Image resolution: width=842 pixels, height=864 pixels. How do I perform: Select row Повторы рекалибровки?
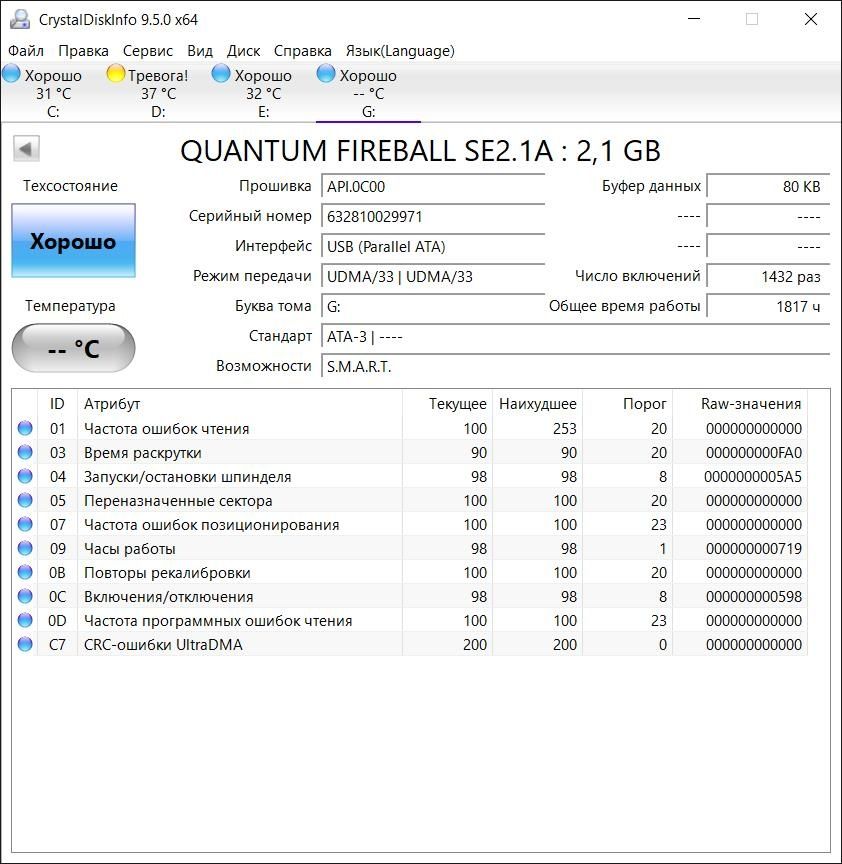tap(411, 573)
